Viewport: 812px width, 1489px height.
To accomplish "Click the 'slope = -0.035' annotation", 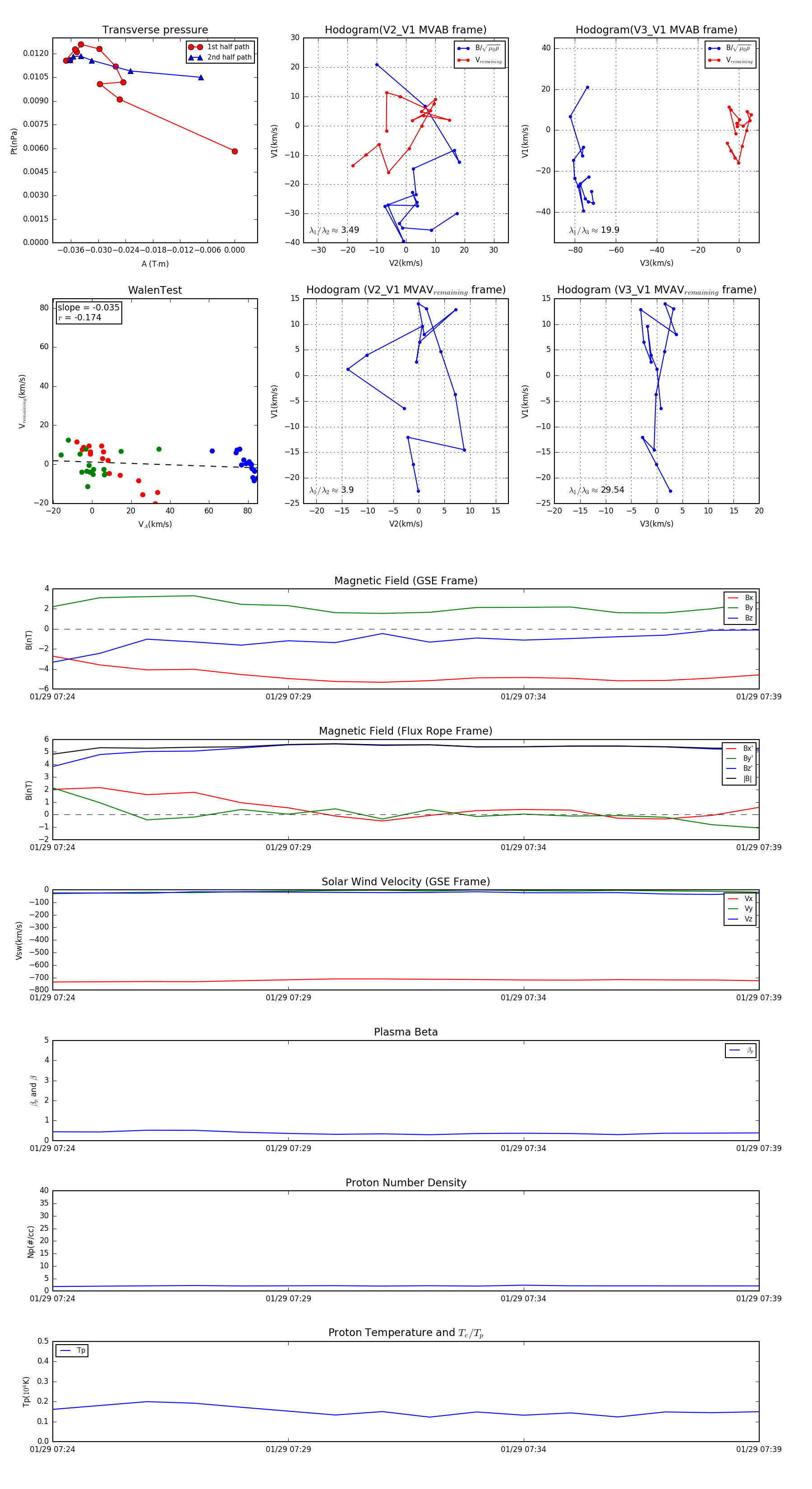I will point(88,308).
